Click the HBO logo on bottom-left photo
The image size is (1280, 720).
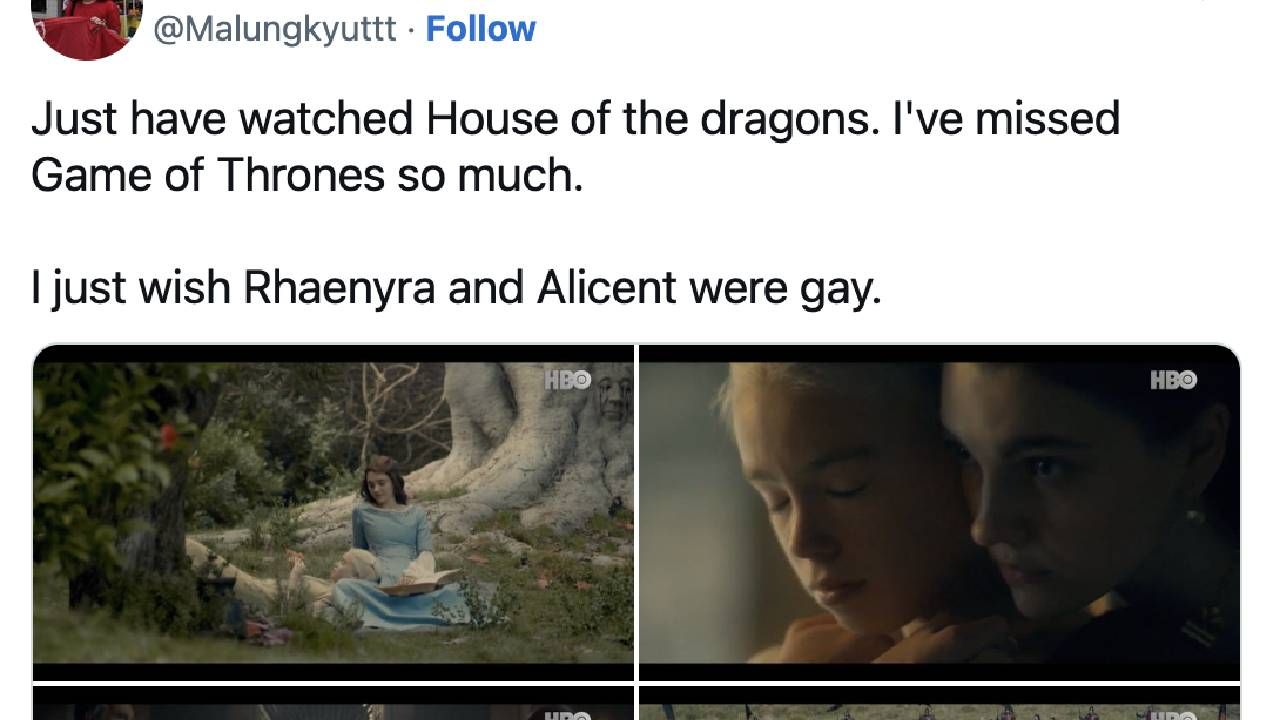[x=568, y=715]
